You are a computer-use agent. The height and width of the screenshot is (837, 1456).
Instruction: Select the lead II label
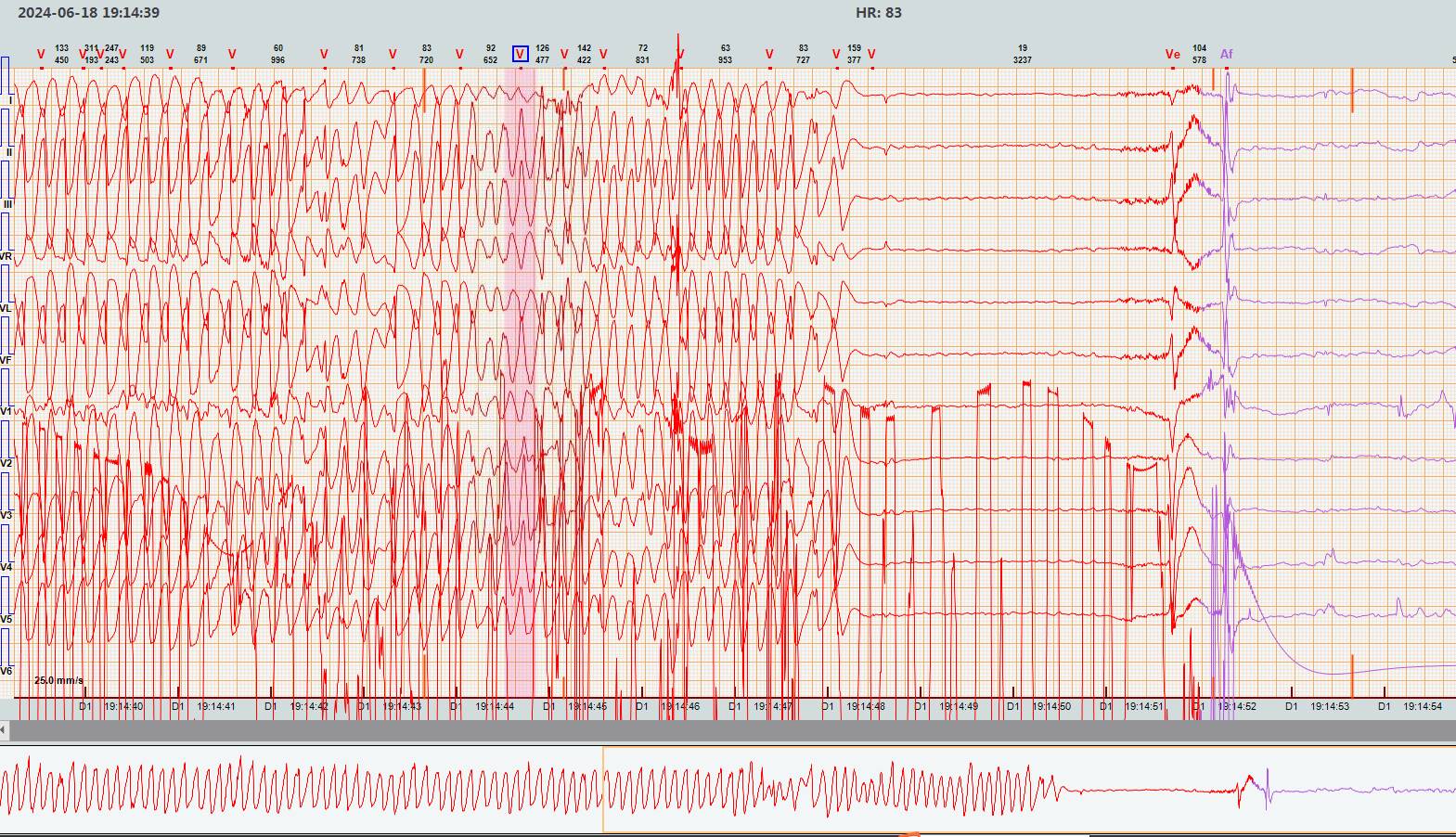coord(9,152)
